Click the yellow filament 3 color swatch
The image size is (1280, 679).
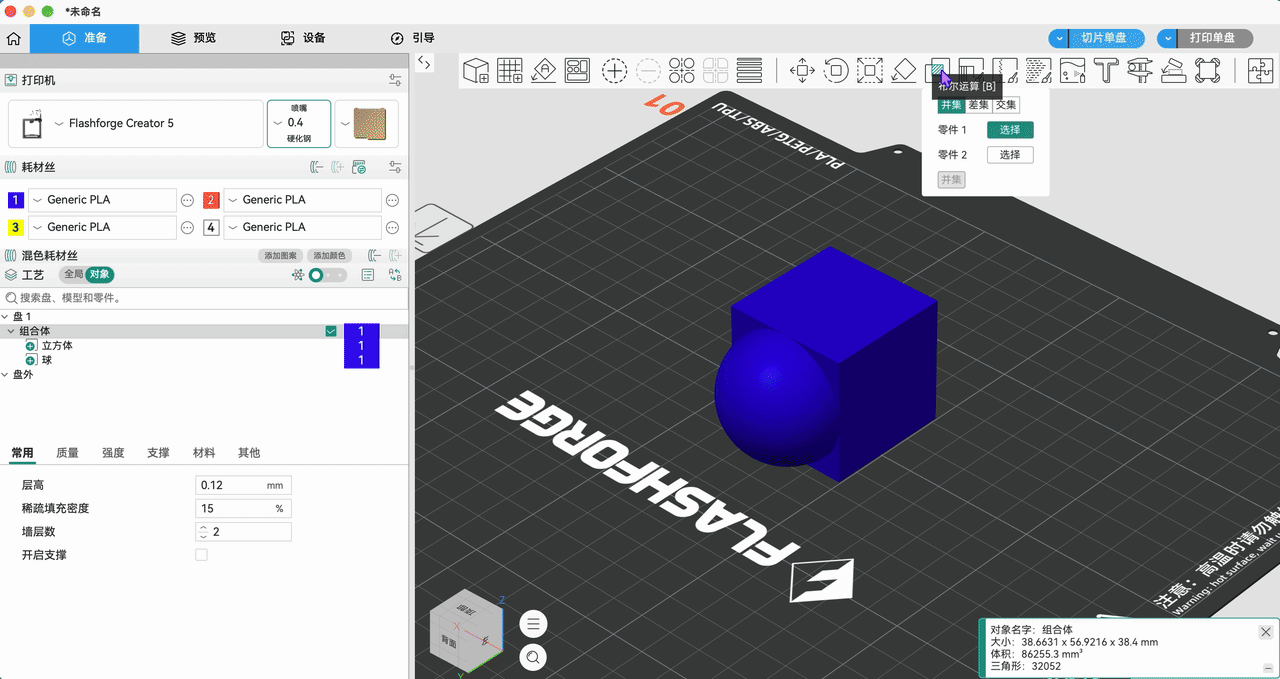pyautogui.click(x=15, y=227)
